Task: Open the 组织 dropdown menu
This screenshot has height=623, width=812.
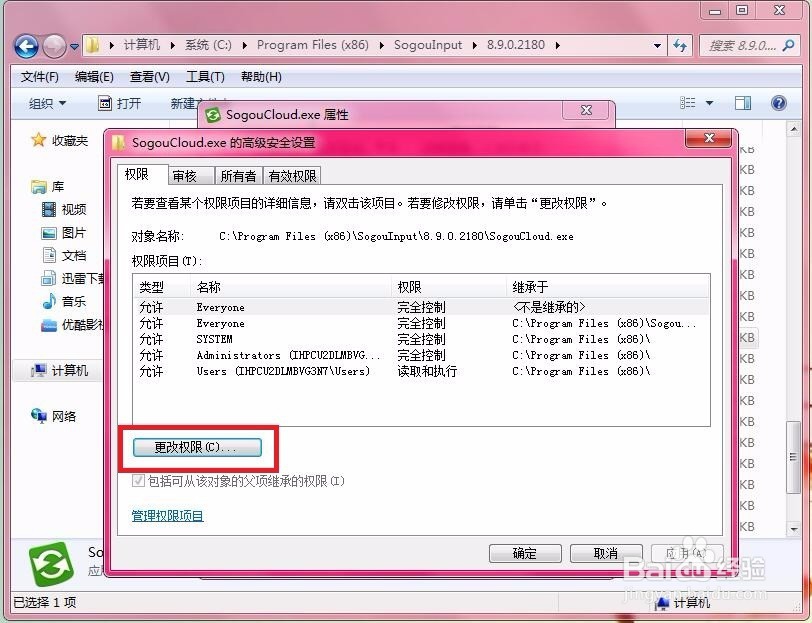Action: tap(47, 103)
